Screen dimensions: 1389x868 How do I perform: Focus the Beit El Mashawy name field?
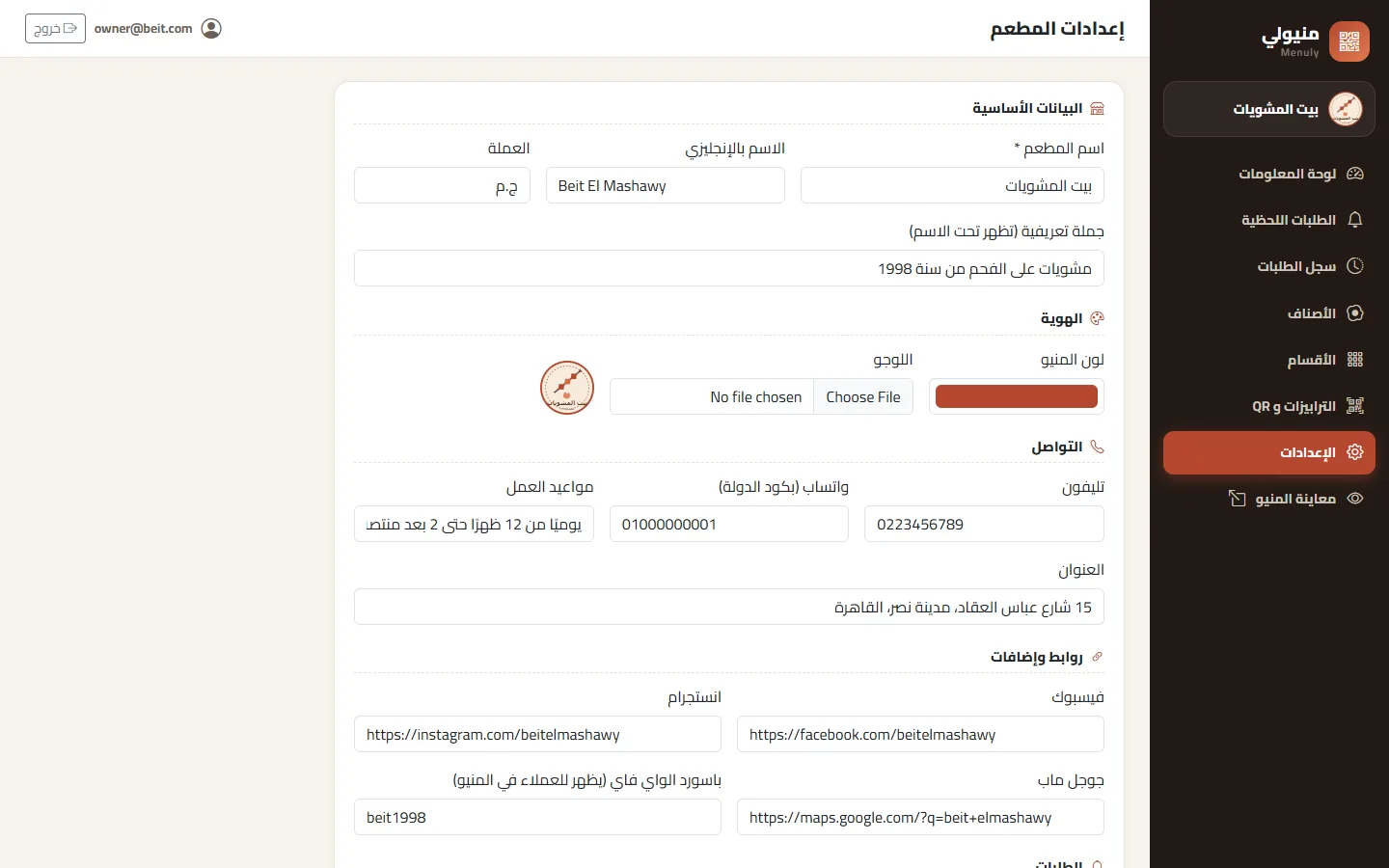click(666, 185)
